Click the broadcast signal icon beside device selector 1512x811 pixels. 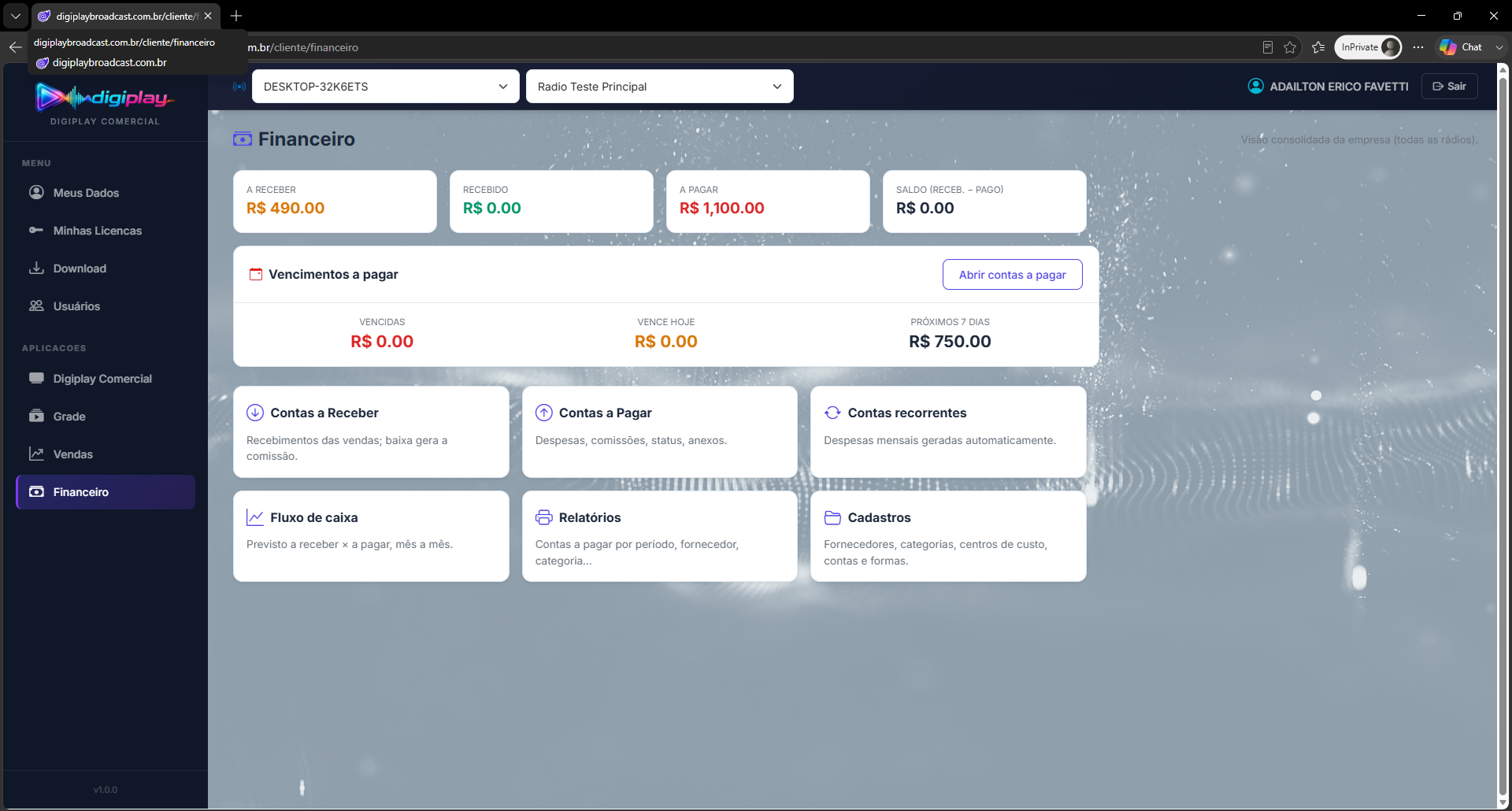[239, 87]
